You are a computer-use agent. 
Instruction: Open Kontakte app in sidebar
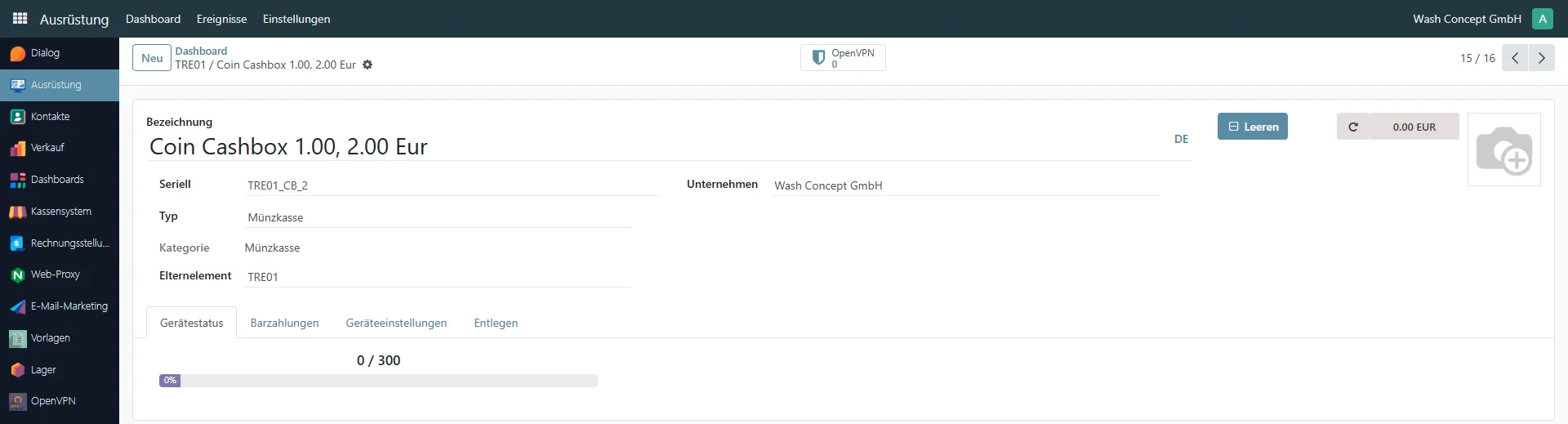[60, 117]
